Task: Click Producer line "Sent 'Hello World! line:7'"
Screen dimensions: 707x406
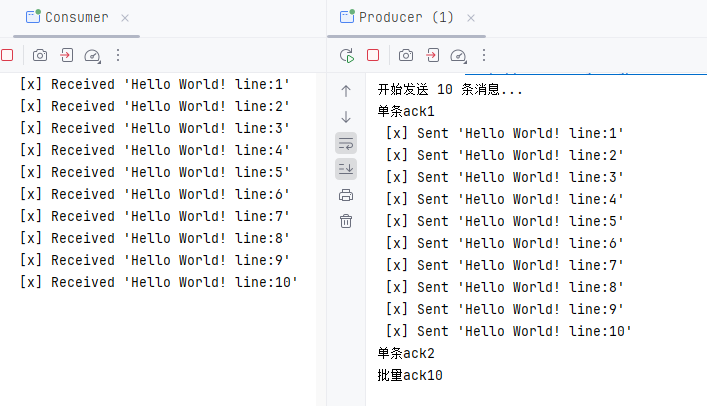Action: (x=505, y=265)
